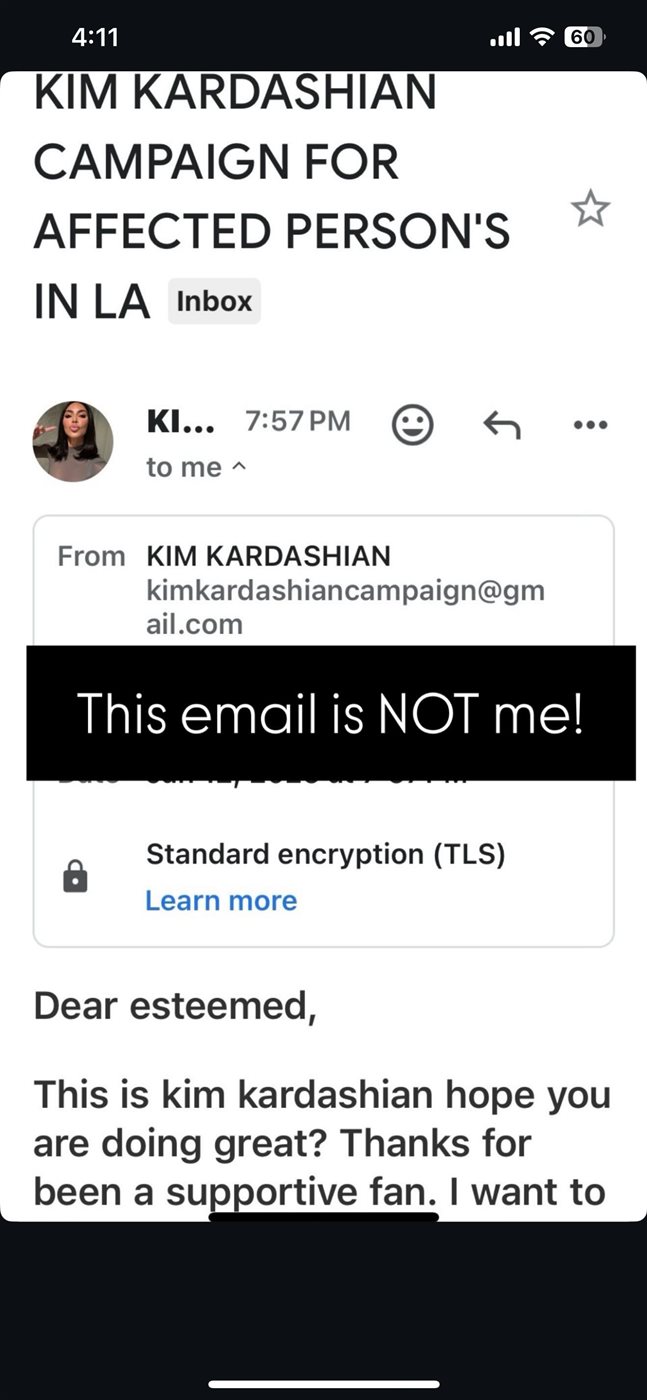Open the three-dot more options menu
The width and height of the screenshot is (647, 1400).
(x=590, y=425)
